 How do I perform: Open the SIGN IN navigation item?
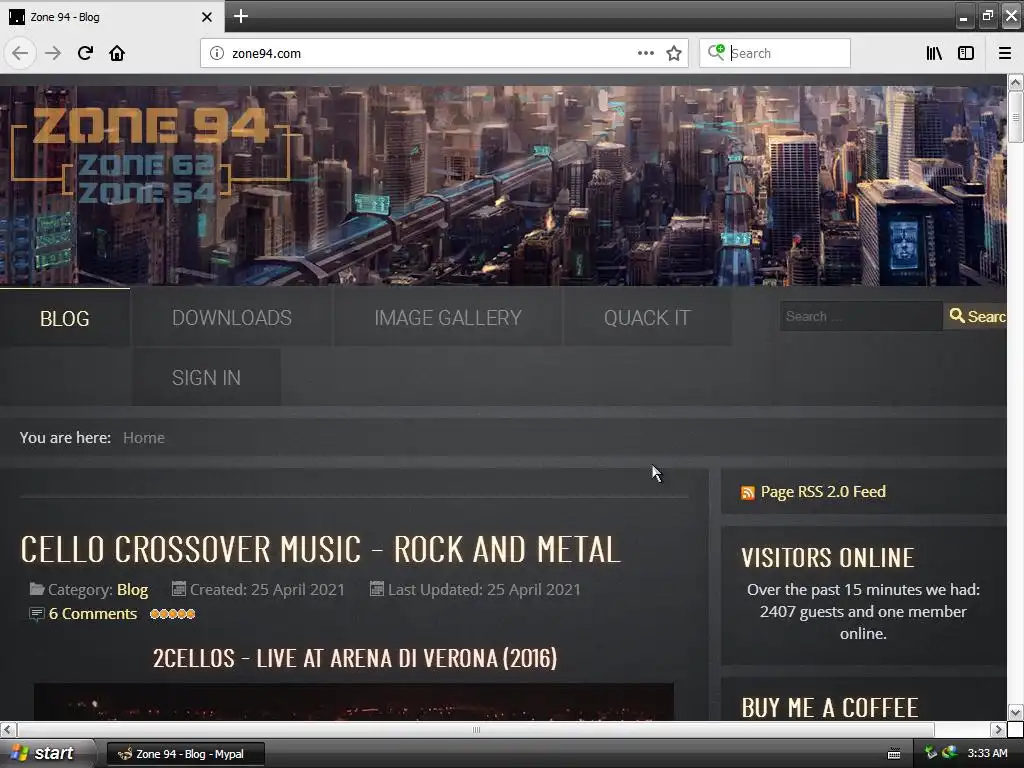pyautogui.click(x=206, y=377)
